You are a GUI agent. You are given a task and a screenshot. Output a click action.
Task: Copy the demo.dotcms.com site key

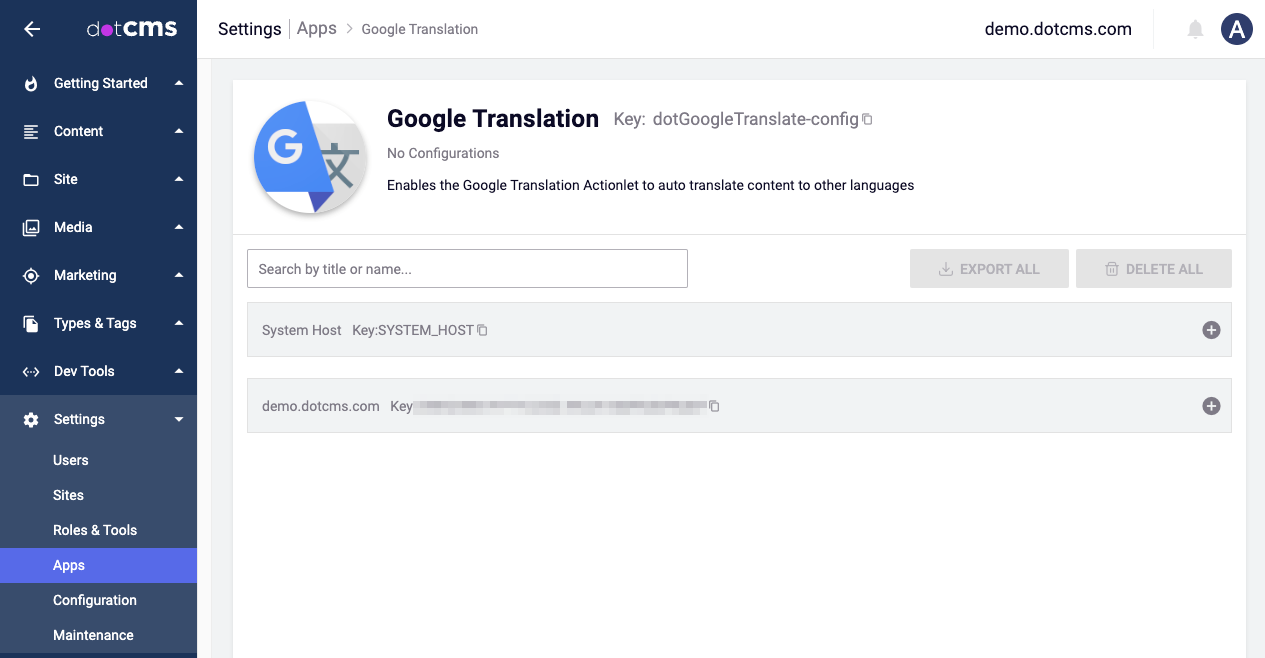coord(714,406)
